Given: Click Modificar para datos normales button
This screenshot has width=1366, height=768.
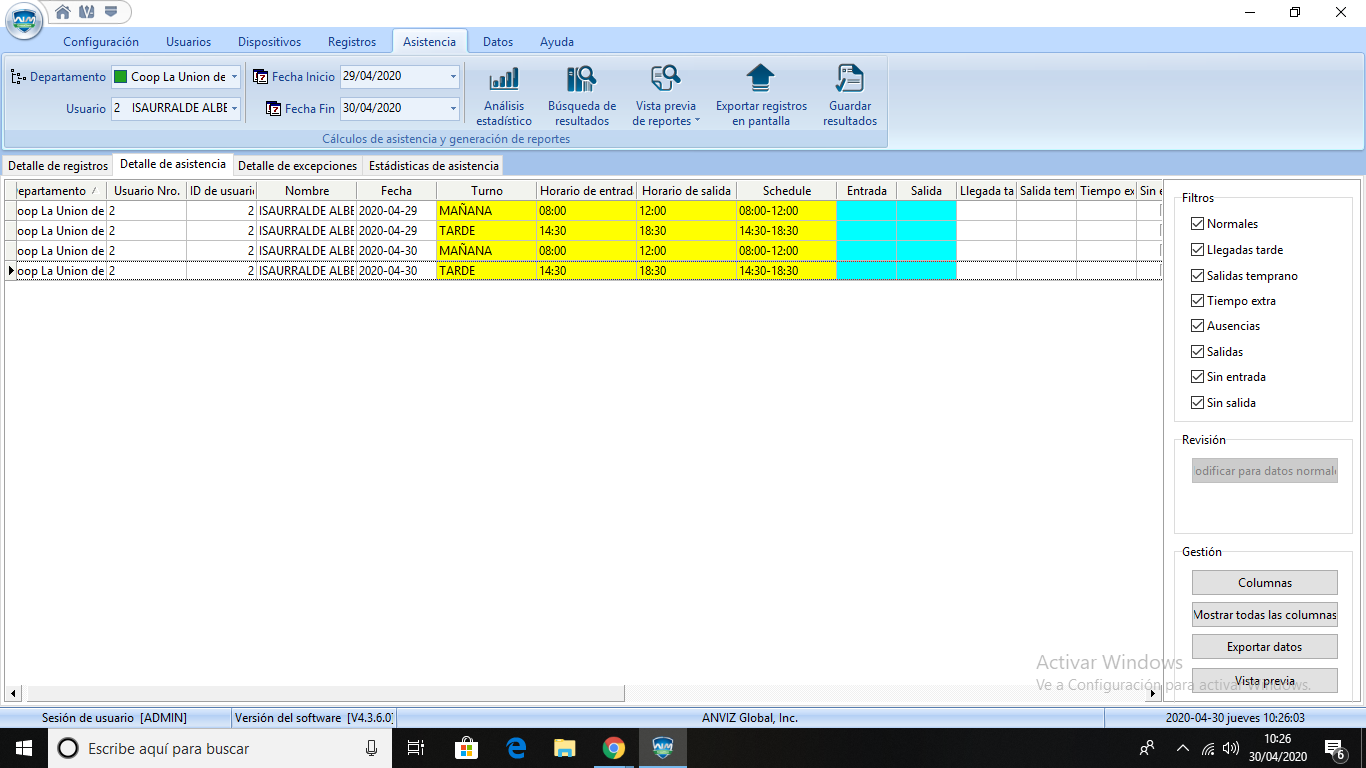Looking at the screenshot, I should pos(1264,471).
